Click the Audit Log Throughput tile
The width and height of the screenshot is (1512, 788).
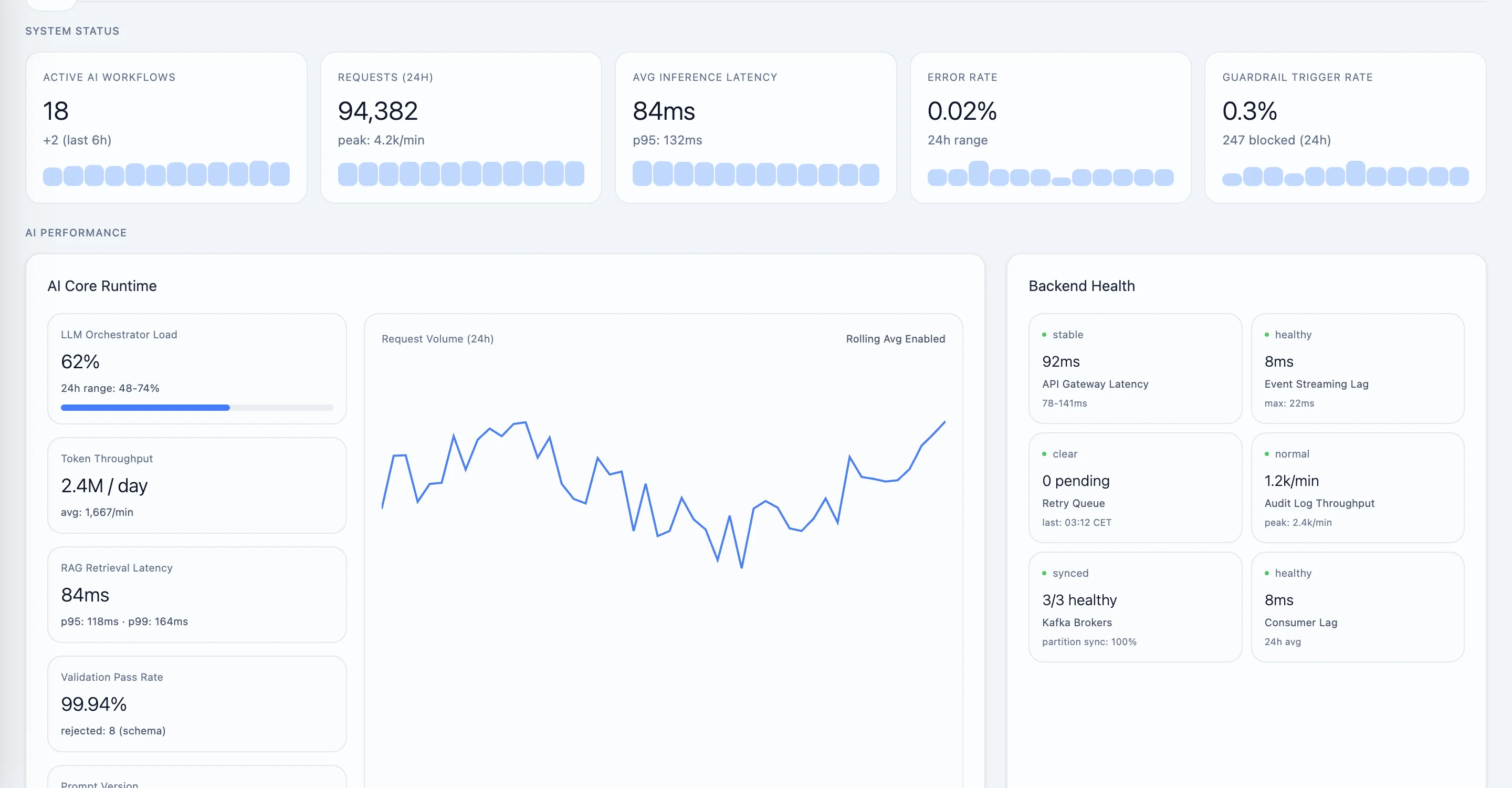[1357, 488]
